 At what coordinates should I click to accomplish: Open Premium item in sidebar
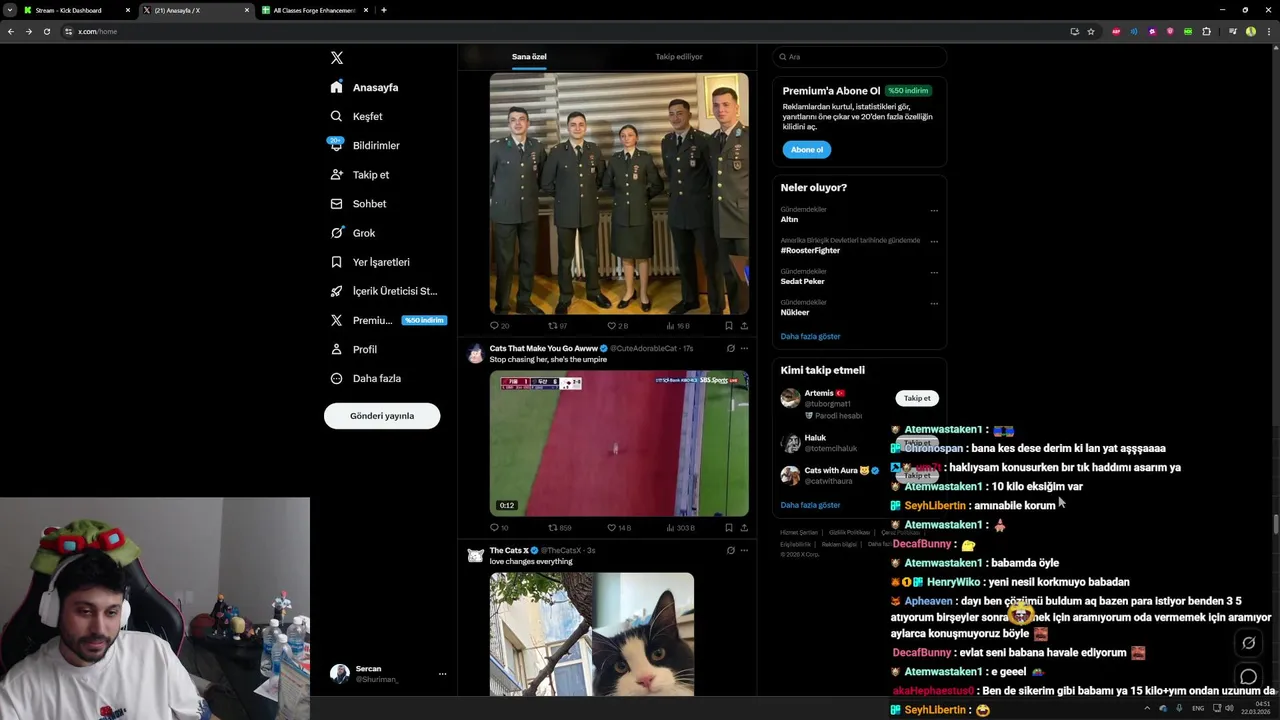pyautogui.click(x=386, y=320)
